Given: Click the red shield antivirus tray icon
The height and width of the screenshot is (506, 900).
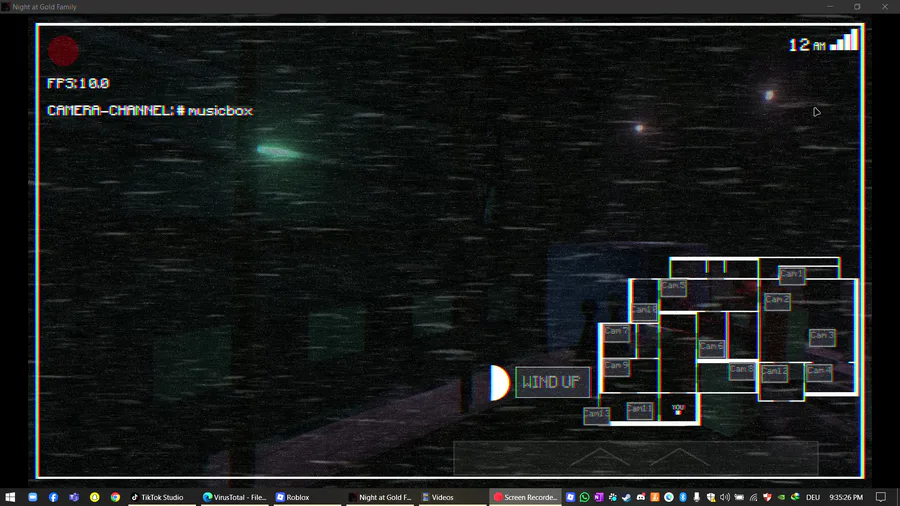Looking at the screenshot, I should 767,497.
